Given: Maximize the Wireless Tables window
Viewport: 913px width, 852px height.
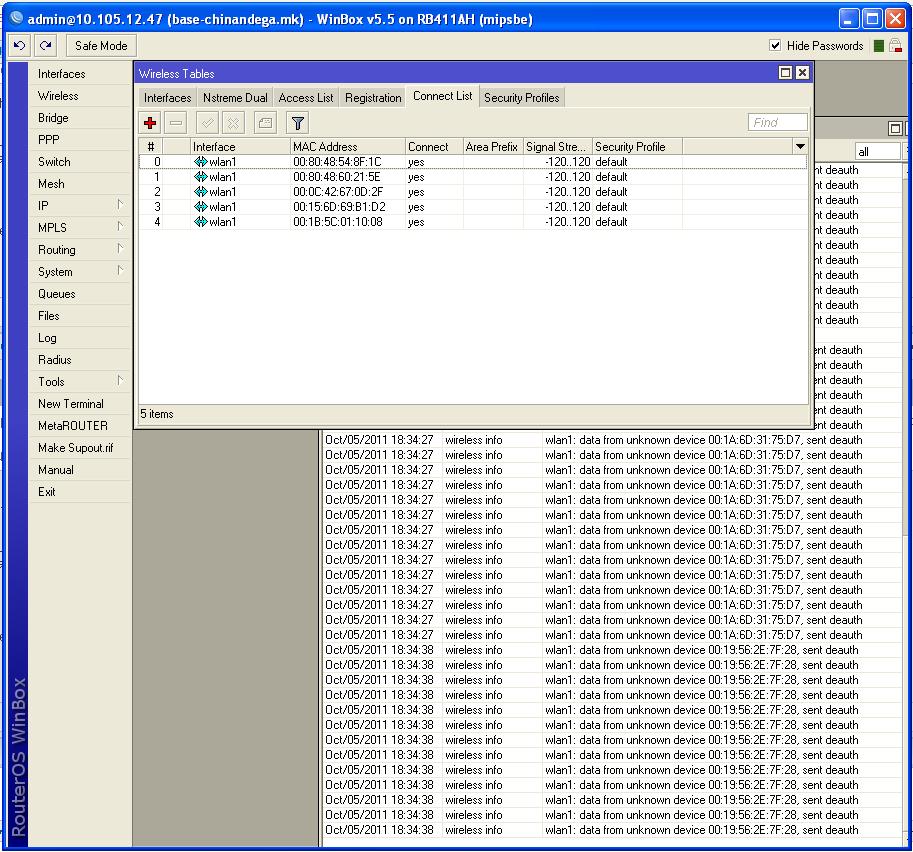Looking at the screenshot, I should 785,73.
